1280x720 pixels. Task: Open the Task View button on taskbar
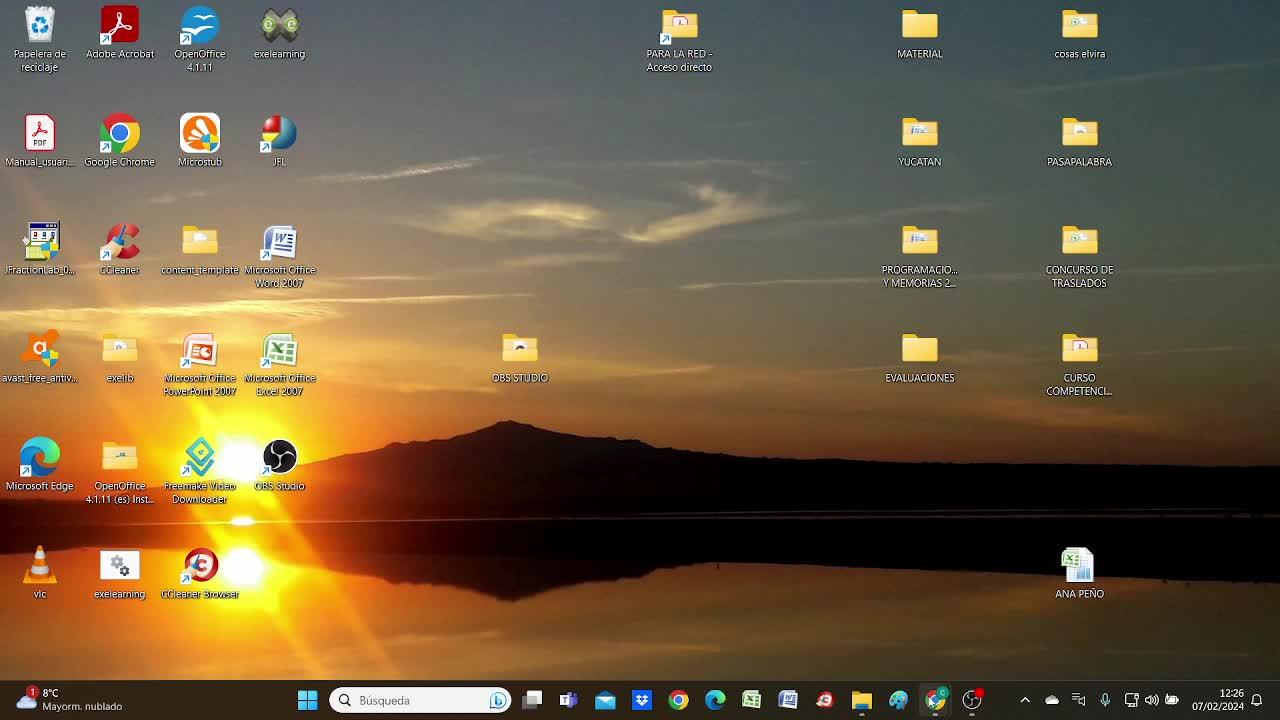pyautogui.click(x=532, y=700)
